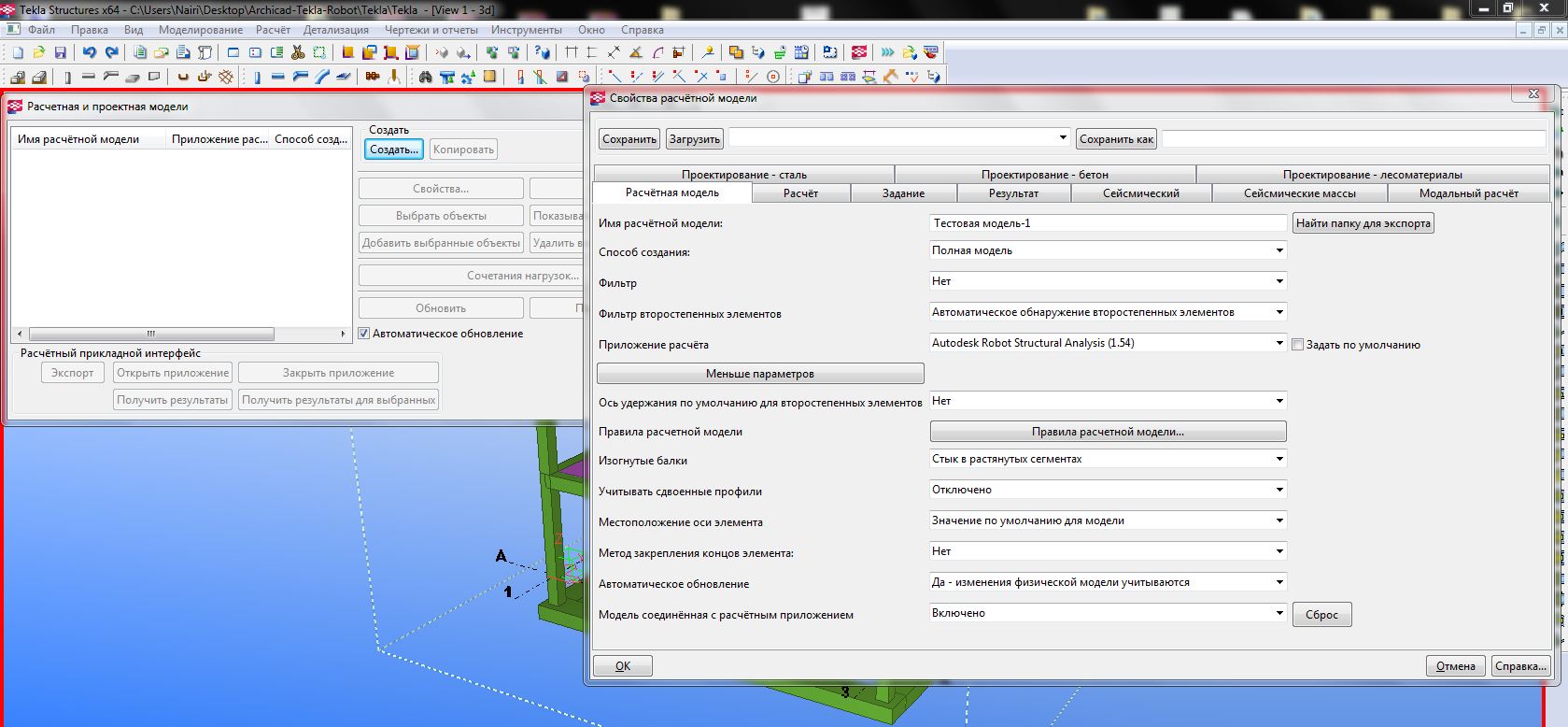The image size is (1568, 727).
Task: Click the Имя расчётной модели text field
Action: pos(1108,223)
